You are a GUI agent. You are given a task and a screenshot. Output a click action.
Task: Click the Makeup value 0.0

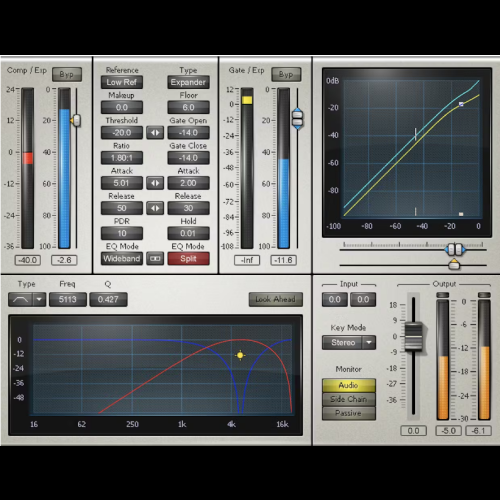tap(122, 107)
